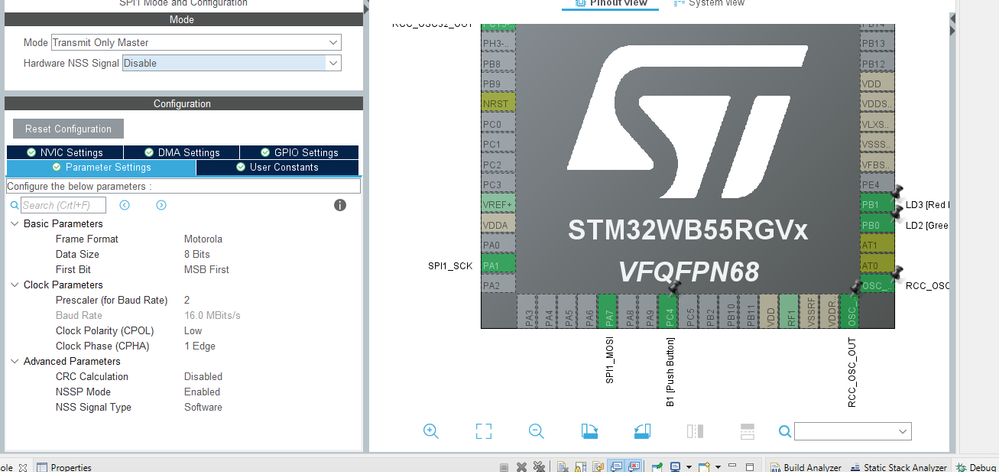The height and width of the screenshot is (472, 999).
Task: Switch to DMA Settings tab
Action: tap(182, 152)
